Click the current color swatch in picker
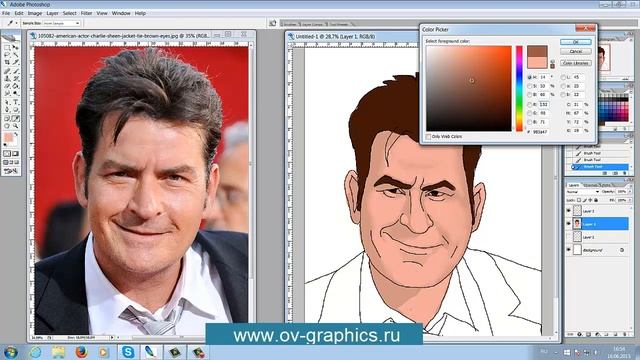640x360 pixels. pyautogui.click(x=537, y=62)
